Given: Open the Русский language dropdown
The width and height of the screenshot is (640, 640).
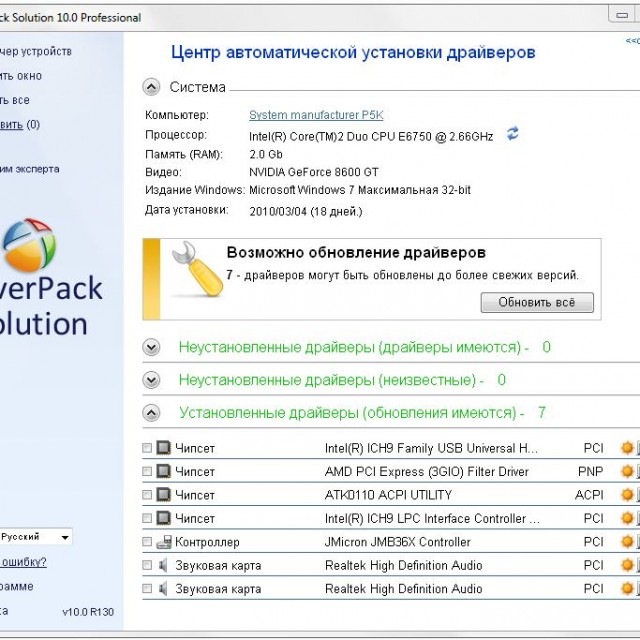Looking at the screenshot, I should click(x=36, y=537).
